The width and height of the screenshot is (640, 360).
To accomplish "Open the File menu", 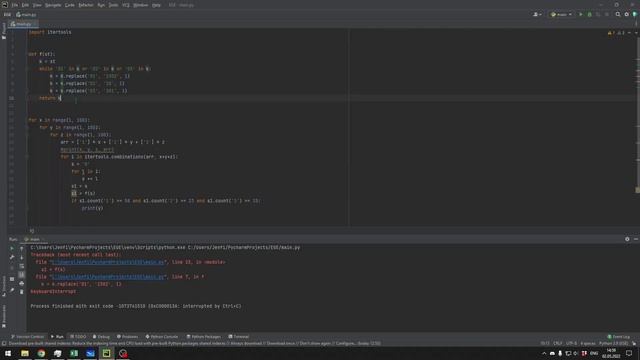I will (15, 5).
